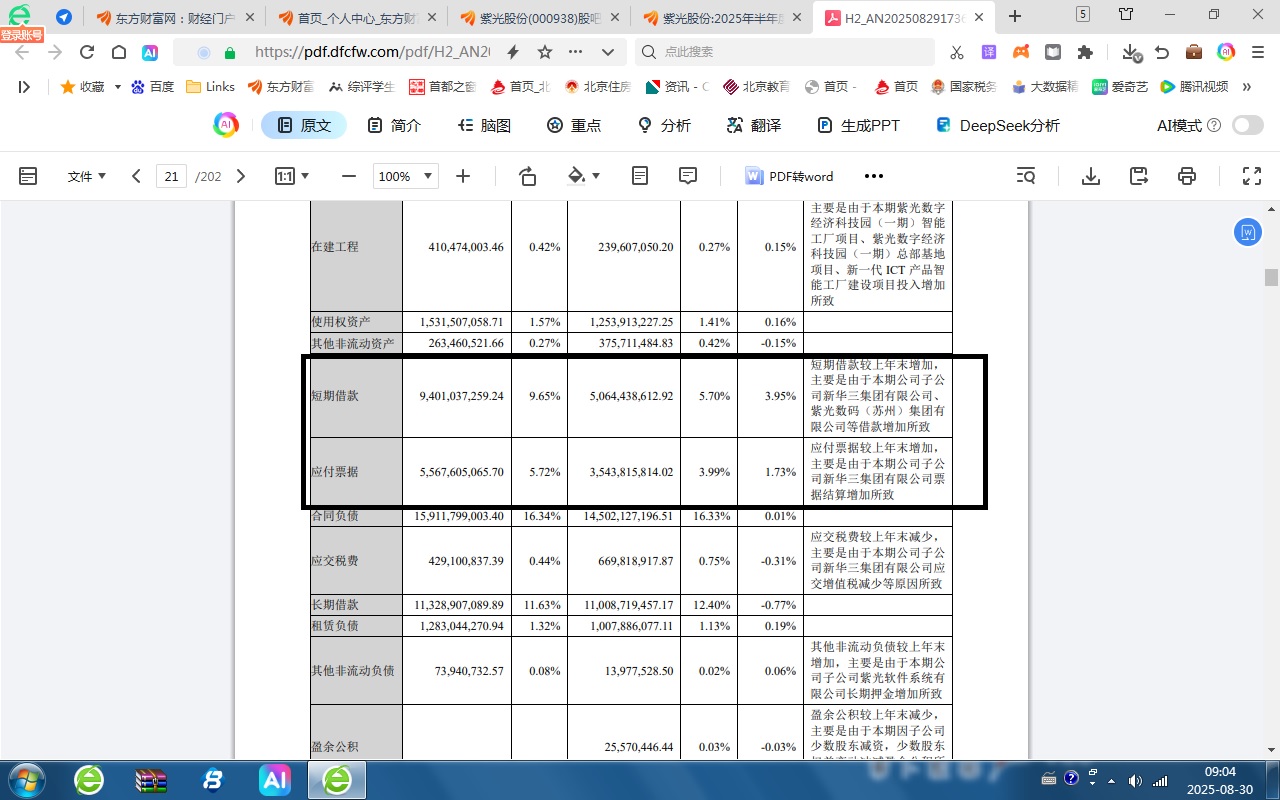Open the 收藏 favorites dropdown arrow
This screenshot has width=1280, height=800.
(117, 87)
